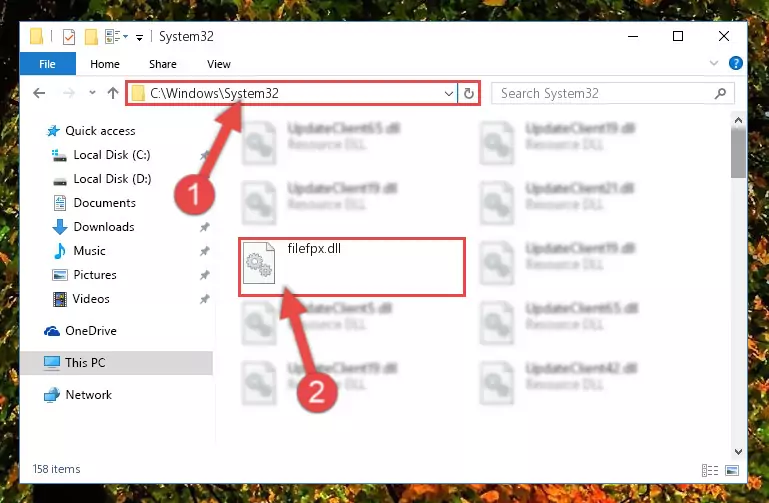Click the pin icon next to Music
This screenshot has width=769, height=503.
click(205, 251)
